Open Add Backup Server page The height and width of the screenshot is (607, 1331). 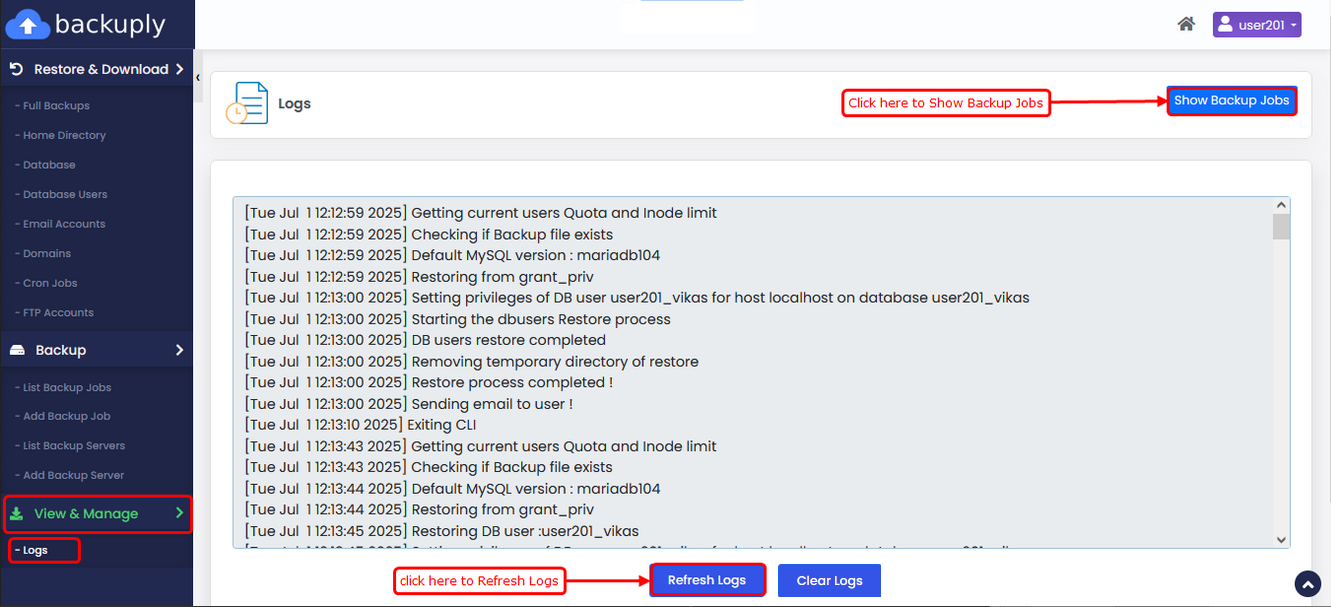tap(73, 475)
